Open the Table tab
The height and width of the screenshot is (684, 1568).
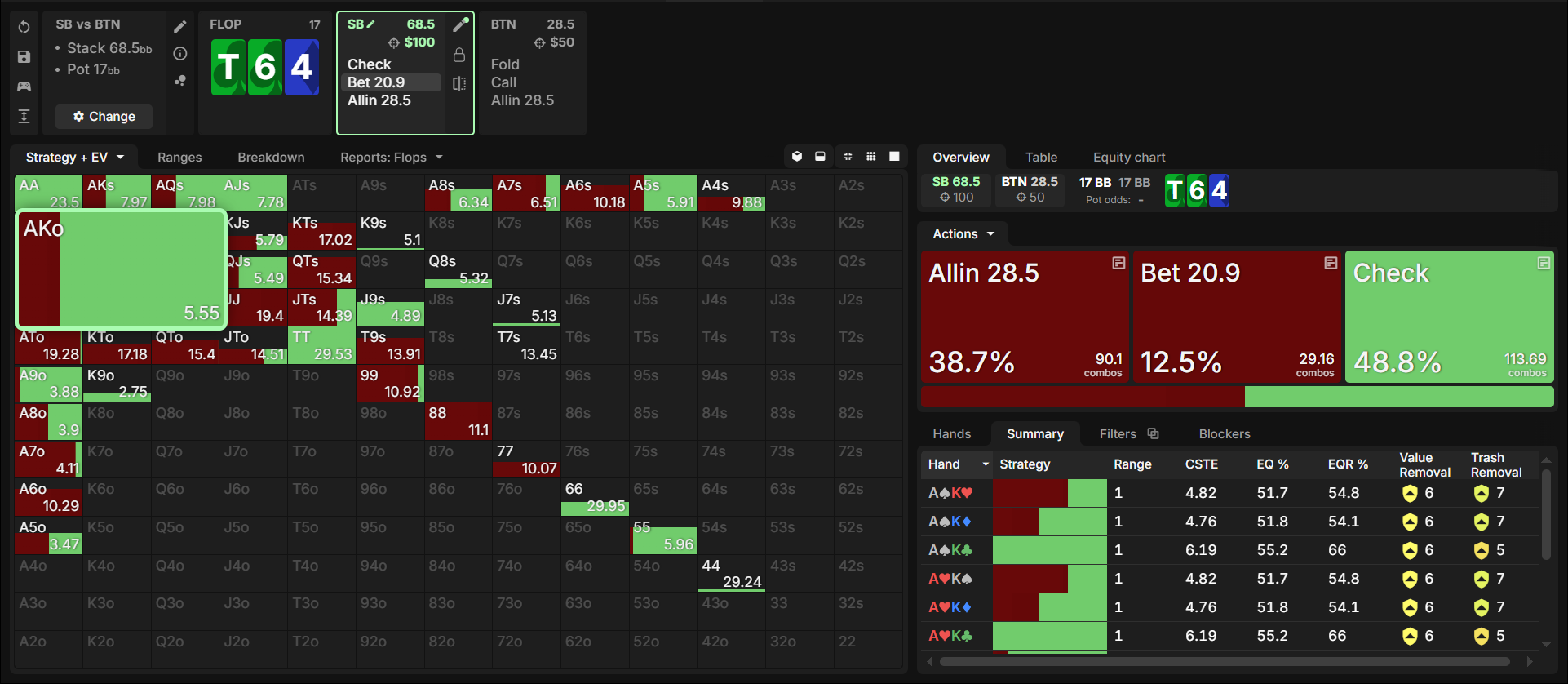pyautogui.click(x=1041, y=157)
